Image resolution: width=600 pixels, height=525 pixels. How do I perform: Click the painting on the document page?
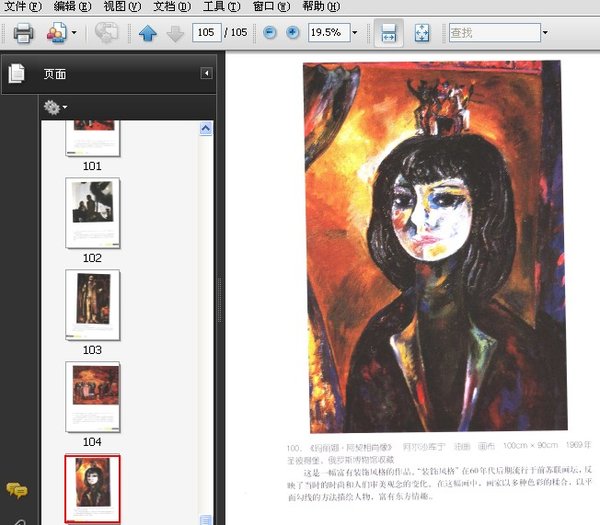(x=435, y=246)
